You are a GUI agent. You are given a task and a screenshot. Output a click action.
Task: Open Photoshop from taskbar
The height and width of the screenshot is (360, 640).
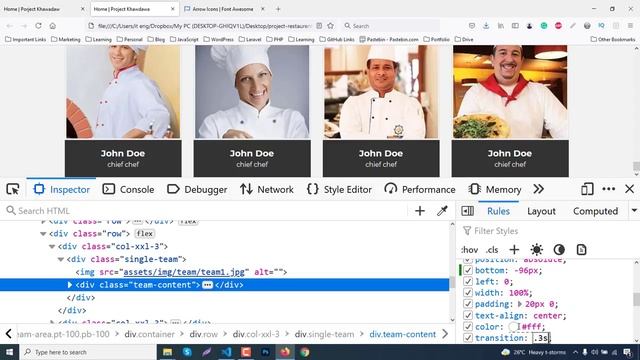[265, 352]
